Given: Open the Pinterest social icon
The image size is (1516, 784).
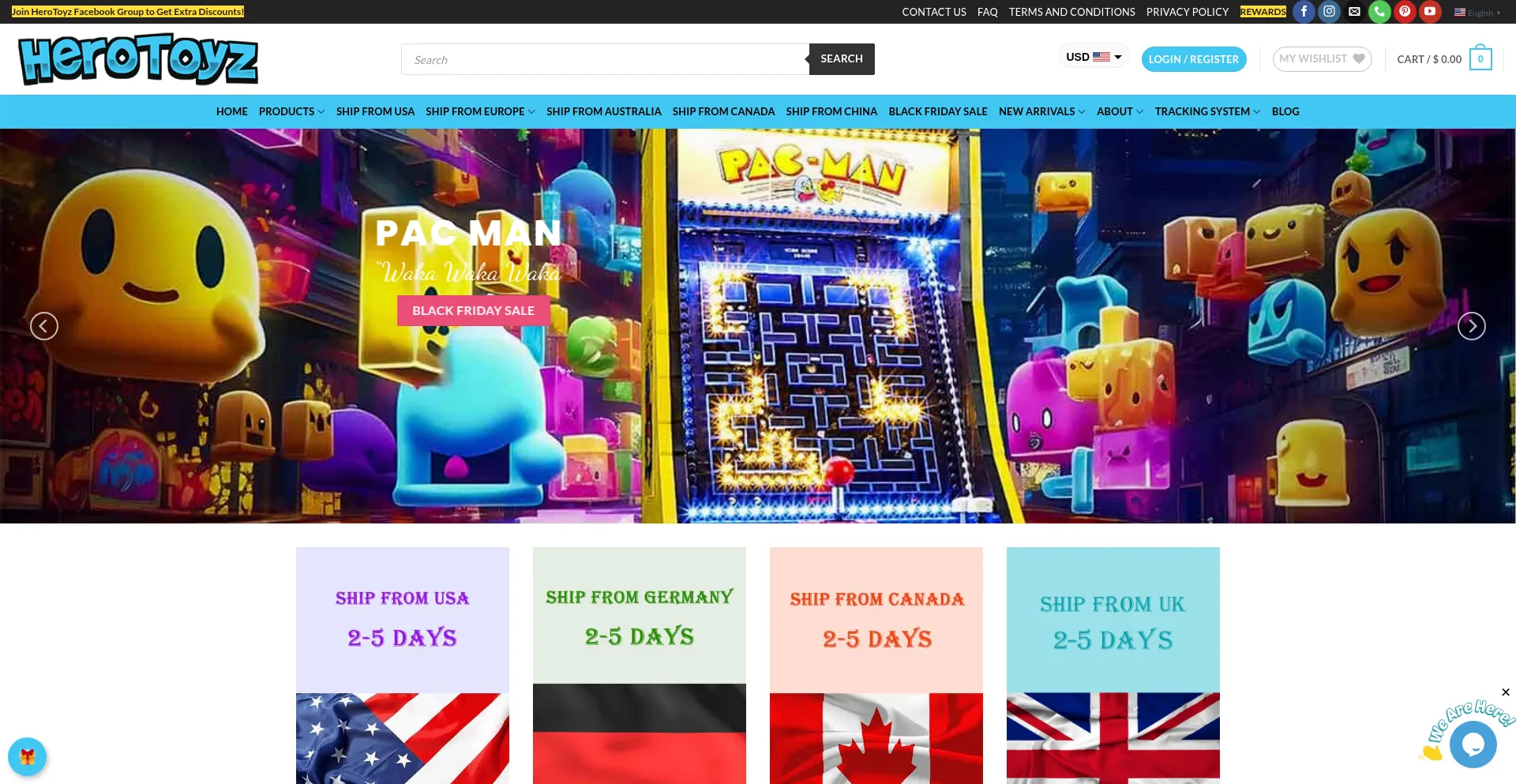Looking at the screenshot, I should coord(1405,12).
